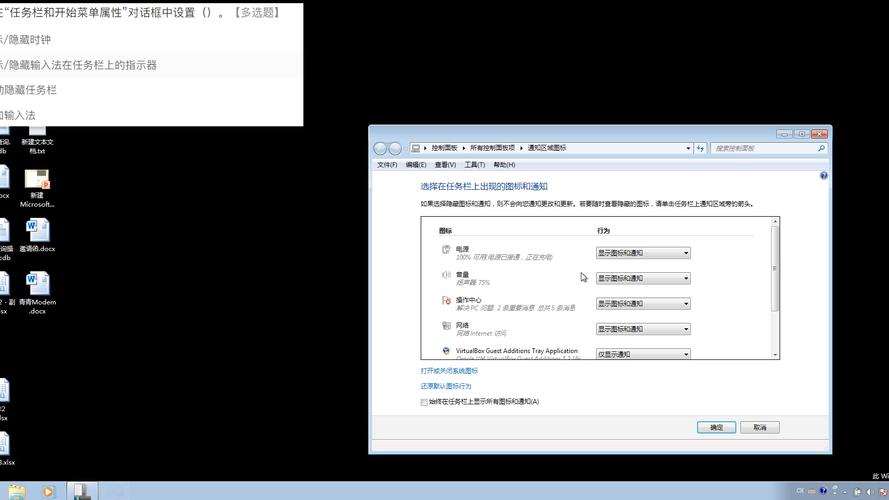Open the 邀请函.docx desktop file
The image size is (889, 500).
click(x=37, y=232)
